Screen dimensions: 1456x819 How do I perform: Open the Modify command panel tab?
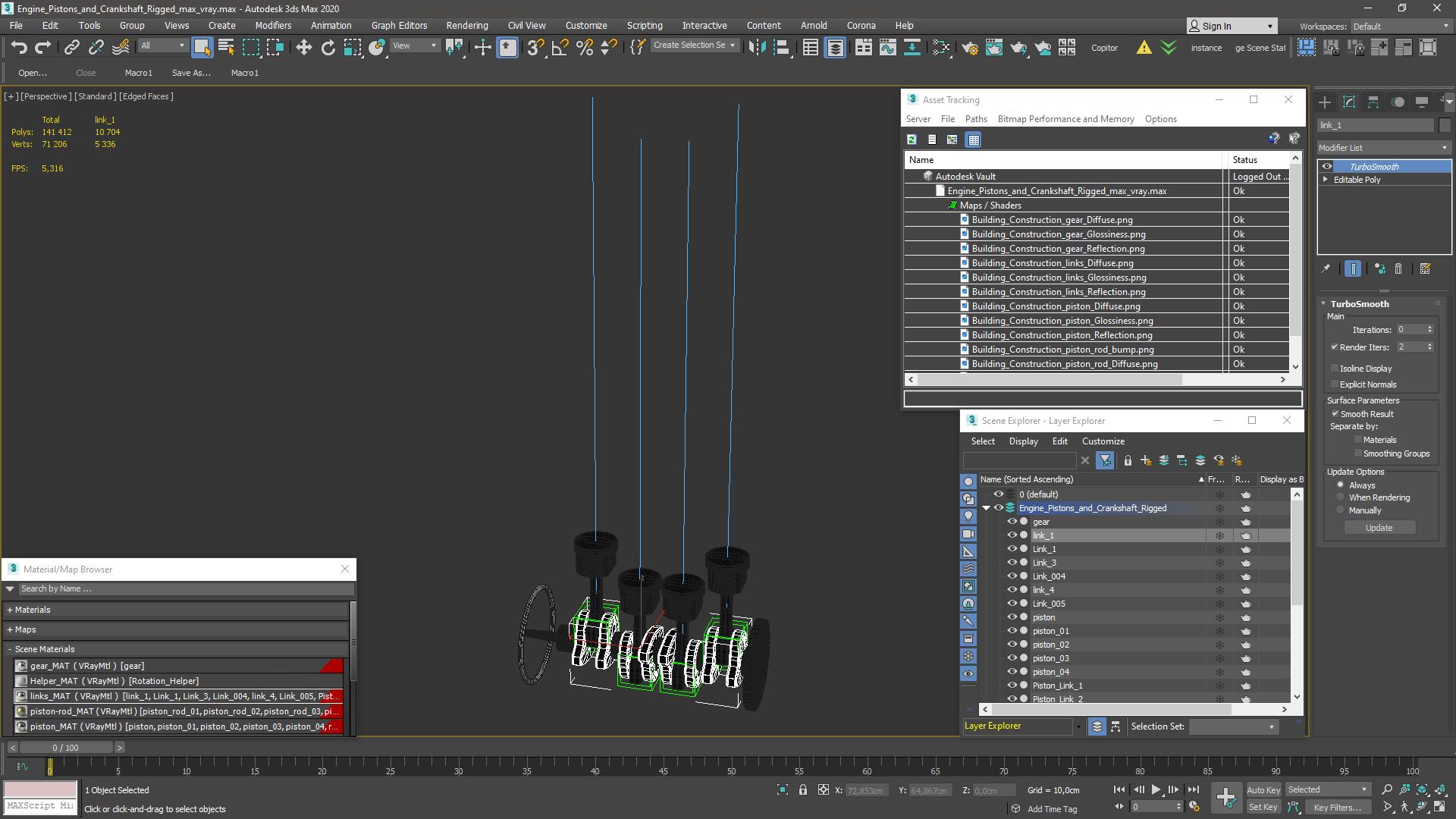[1349, 102]
